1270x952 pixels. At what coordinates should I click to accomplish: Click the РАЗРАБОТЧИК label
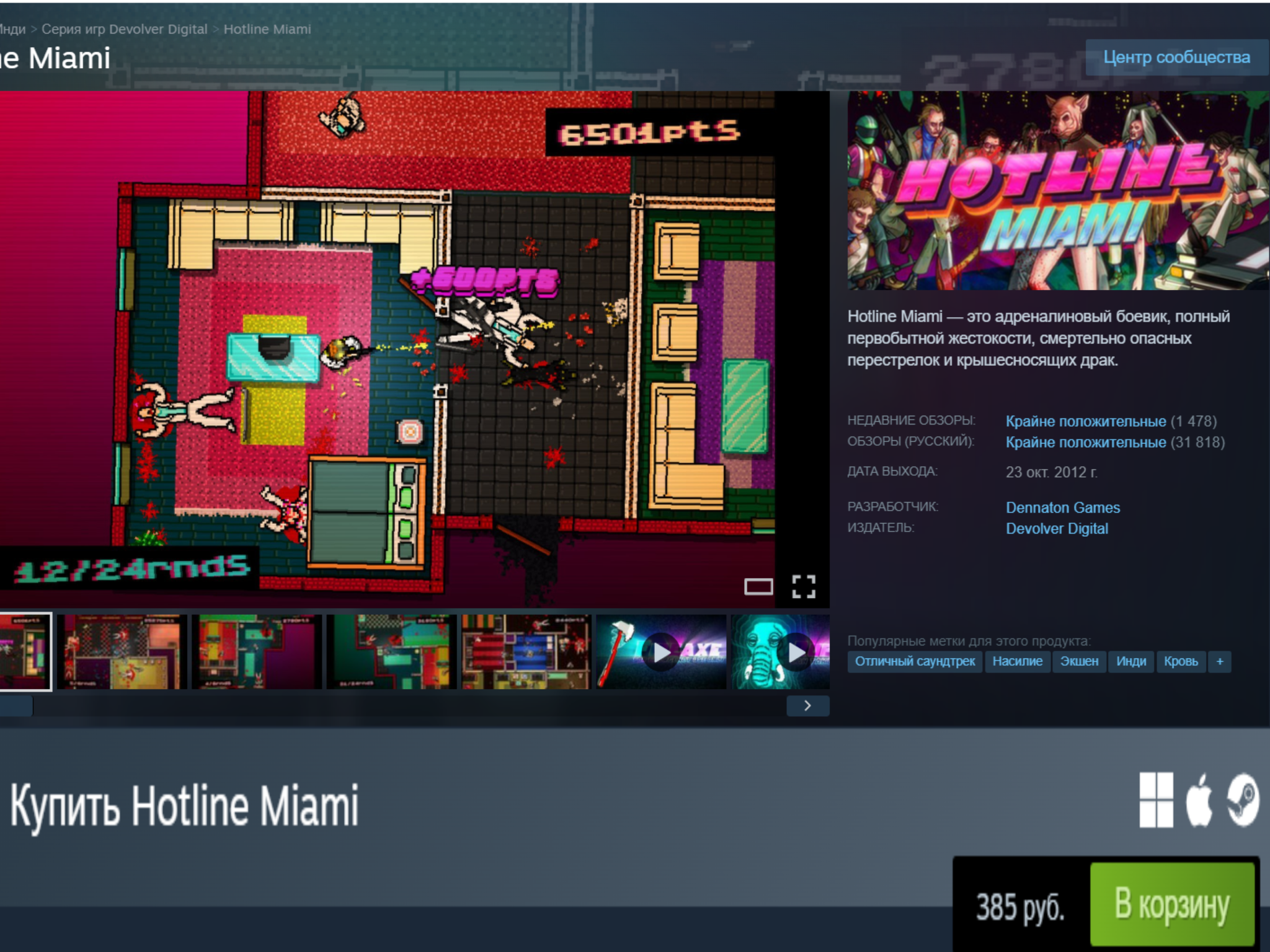(x=893, y=506)
